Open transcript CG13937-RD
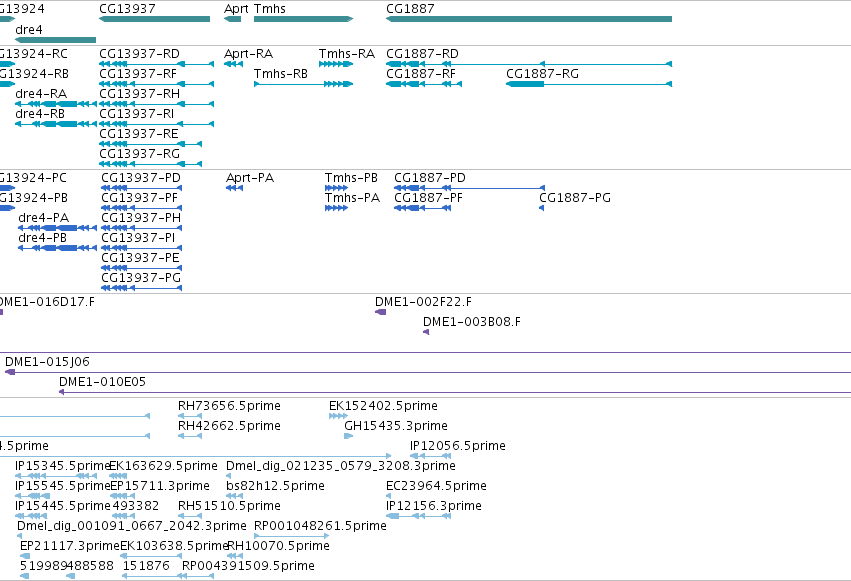Image resolution: width=851 pixels, height=581 pixels. tap(156, 64)
